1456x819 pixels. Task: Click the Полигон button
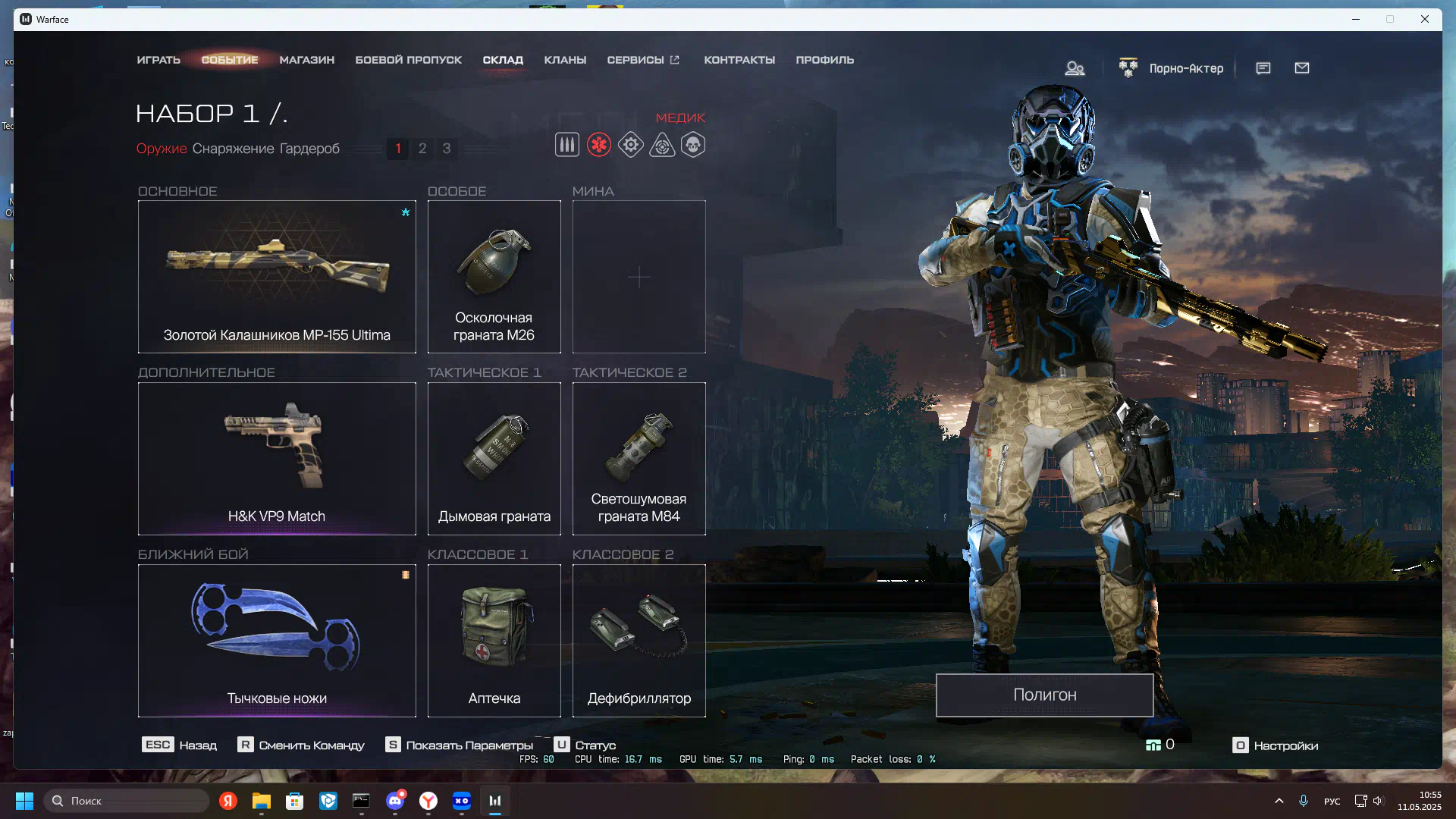[x=1045, y=695]
